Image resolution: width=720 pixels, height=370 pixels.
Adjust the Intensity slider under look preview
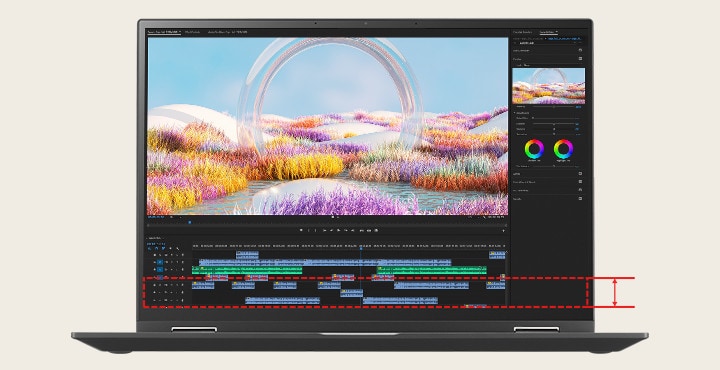pyautogui.click(x=554, y=107)
